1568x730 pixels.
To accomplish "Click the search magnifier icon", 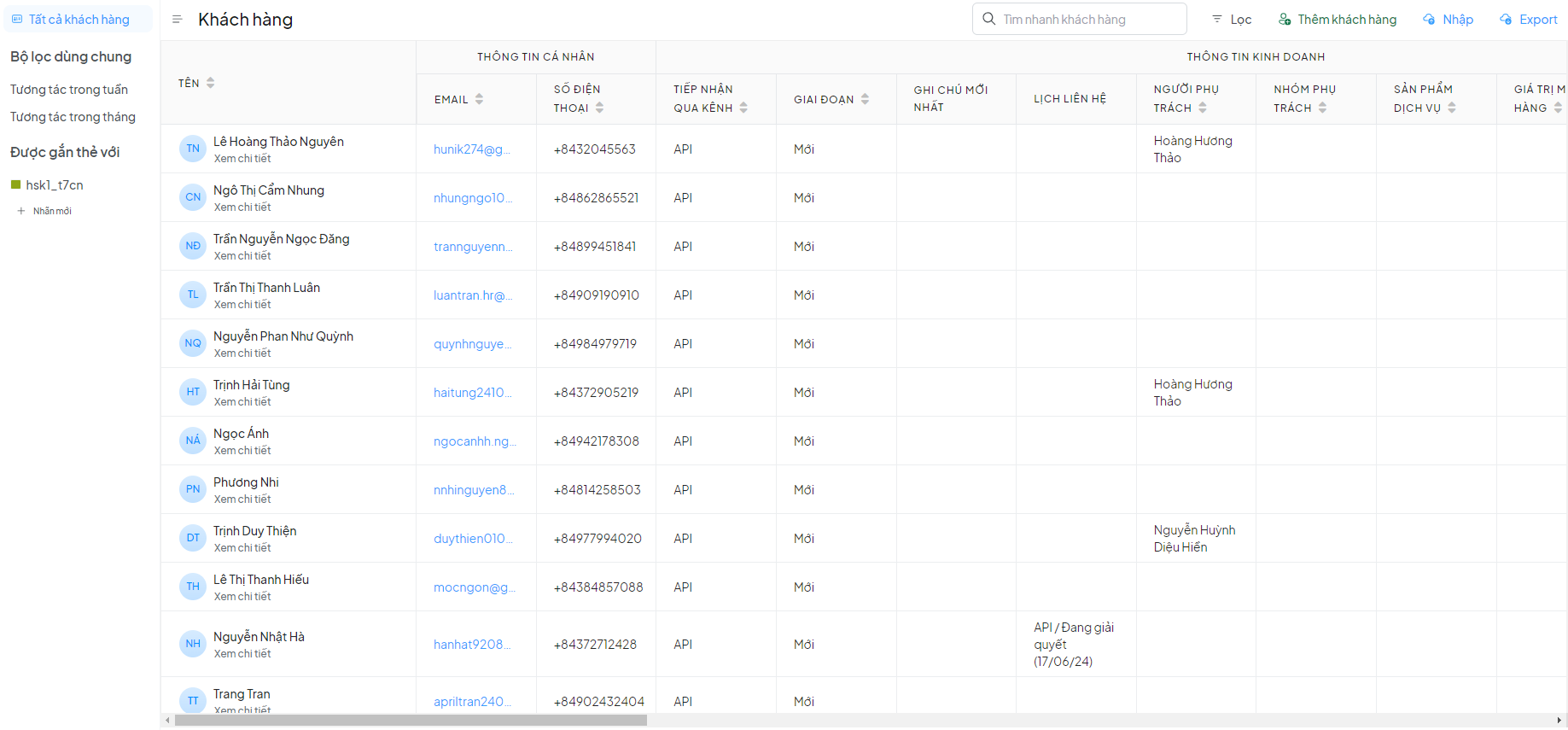I will (988, 19).
